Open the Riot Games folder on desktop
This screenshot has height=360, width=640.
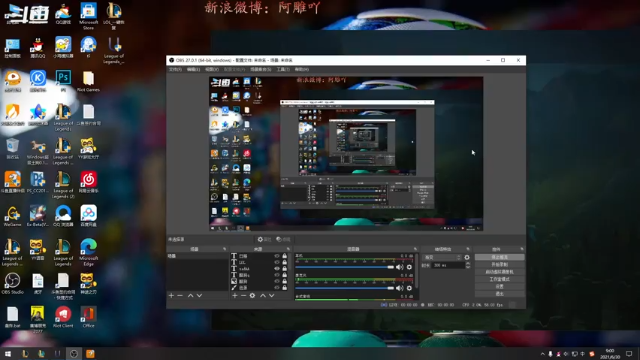pyautogui.click(x=88, y=81)
